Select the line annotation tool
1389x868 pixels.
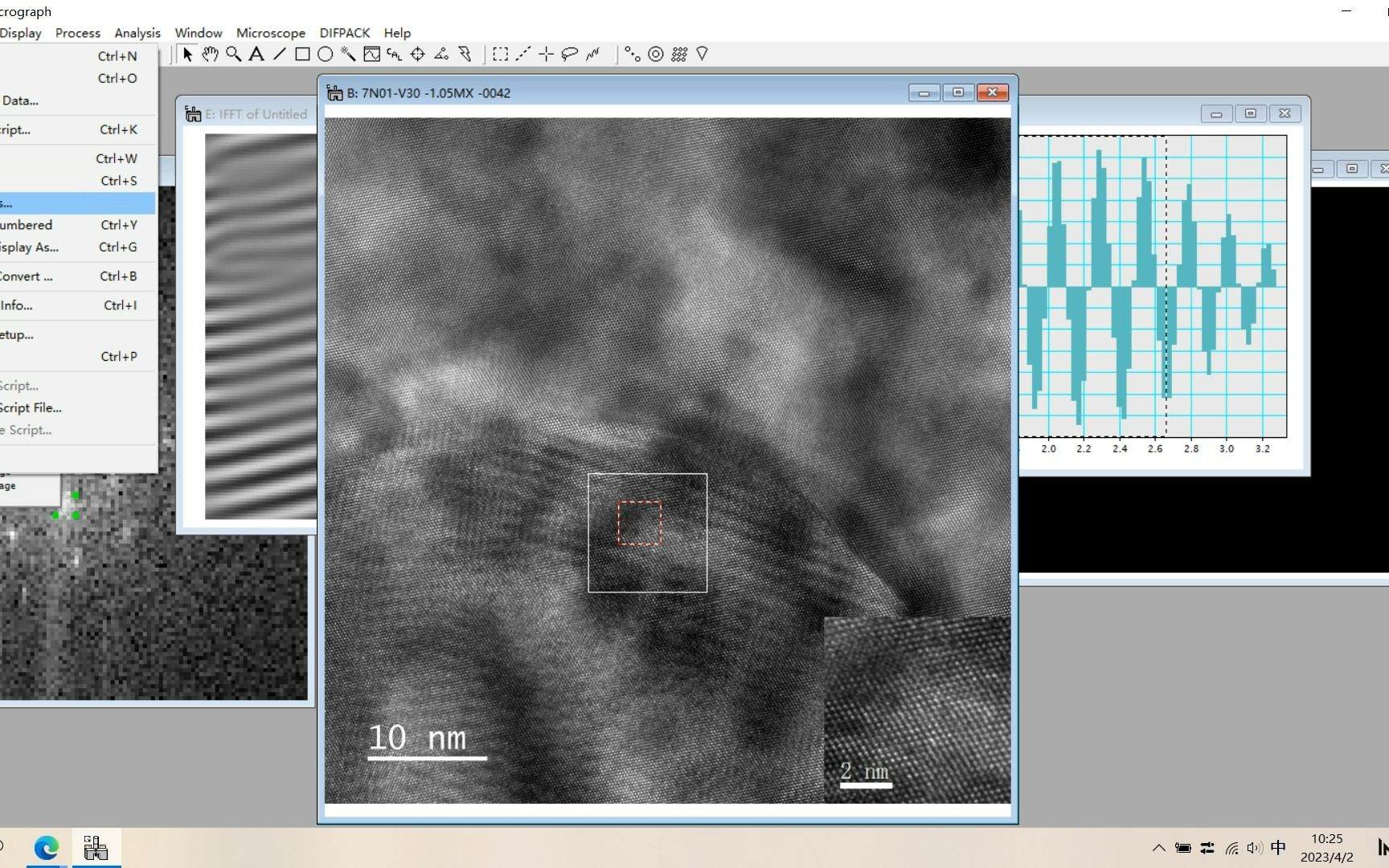tap(279, 54)
